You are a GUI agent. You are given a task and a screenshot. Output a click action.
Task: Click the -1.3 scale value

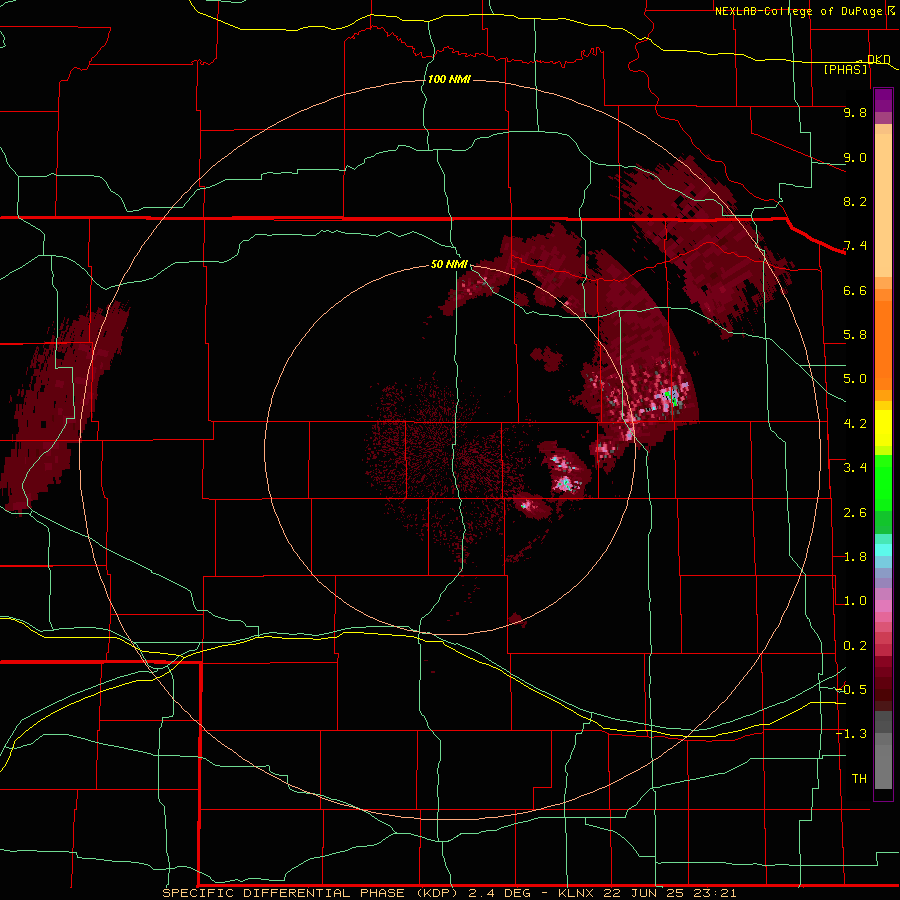[851, 734]
